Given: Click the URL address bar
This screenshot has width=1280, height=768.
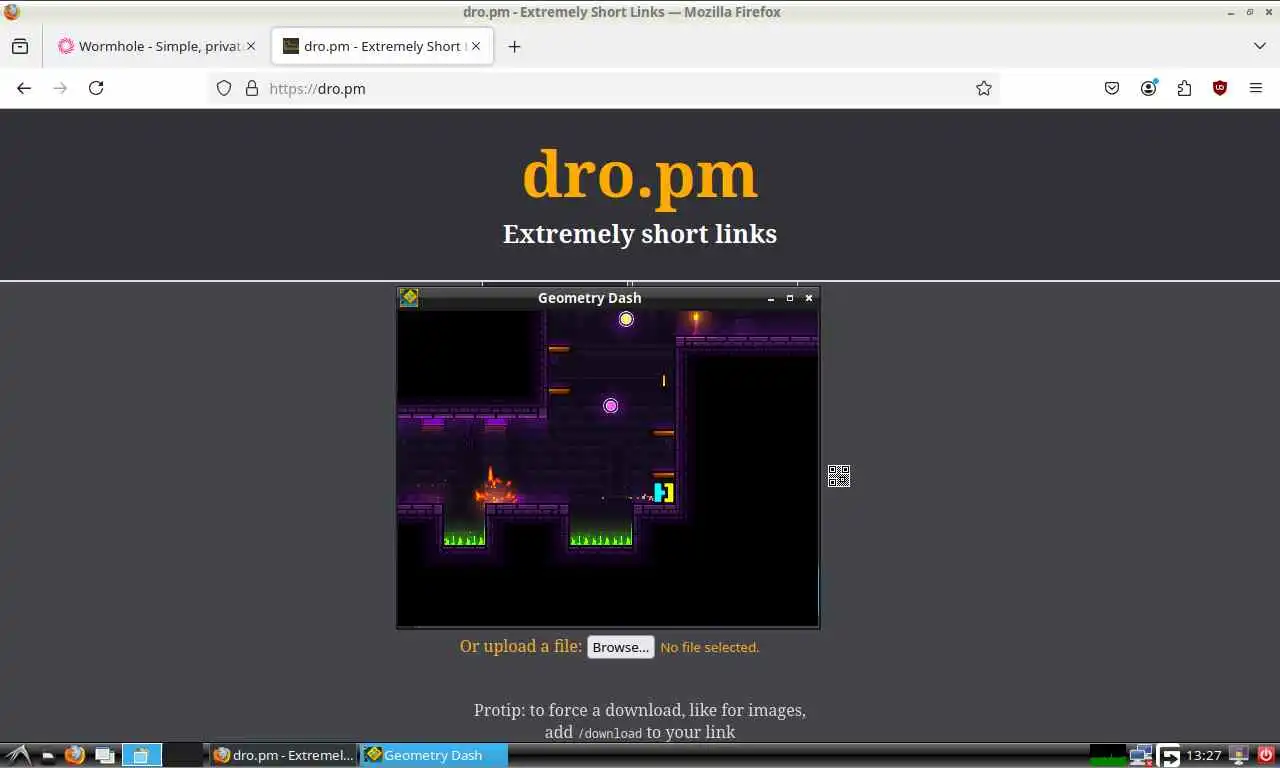Looking at the screenshot, I should pyautogui.click(x=605, y=88).
